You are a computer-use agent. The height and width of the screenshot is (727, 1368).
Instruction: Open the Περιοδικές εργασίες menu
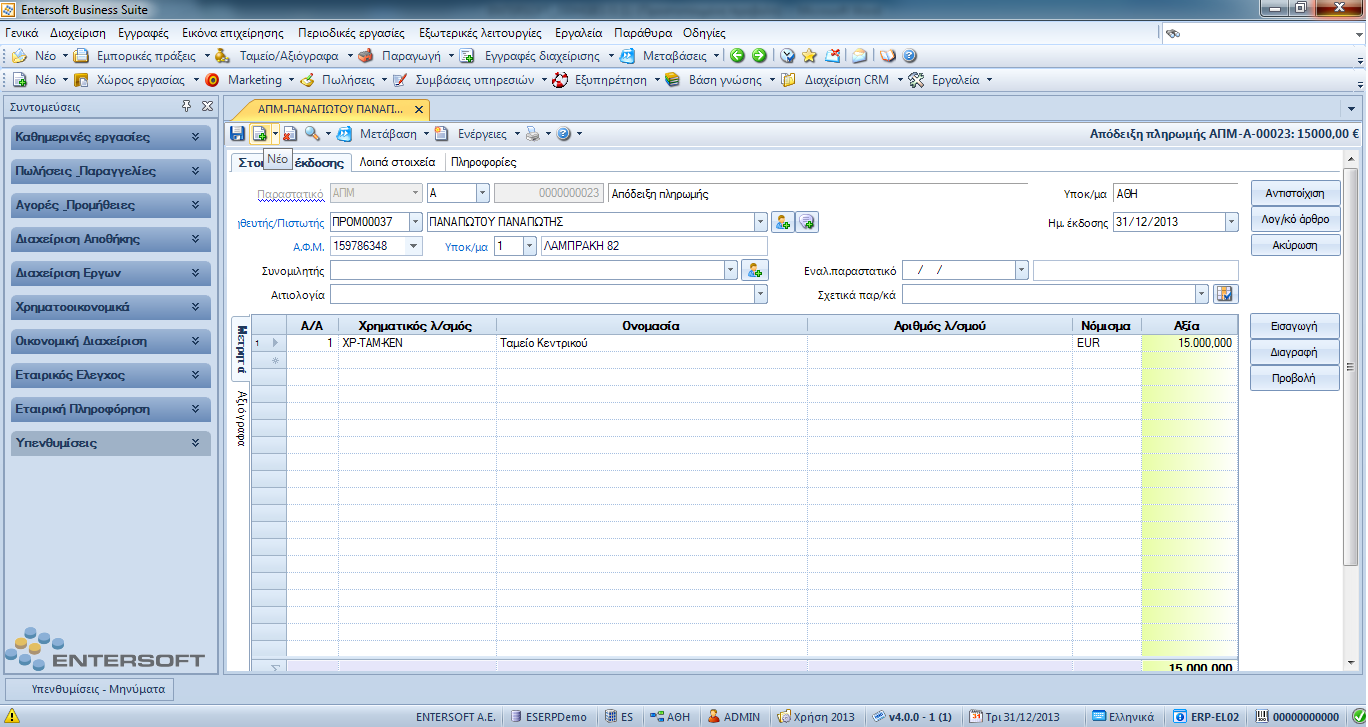[x=351, y=33]
